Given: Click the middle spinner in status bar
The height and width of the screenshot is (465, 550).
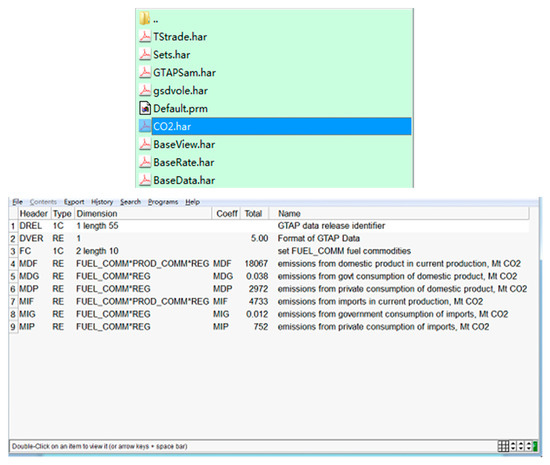Looking at the screenshot, I should point(521,446).
